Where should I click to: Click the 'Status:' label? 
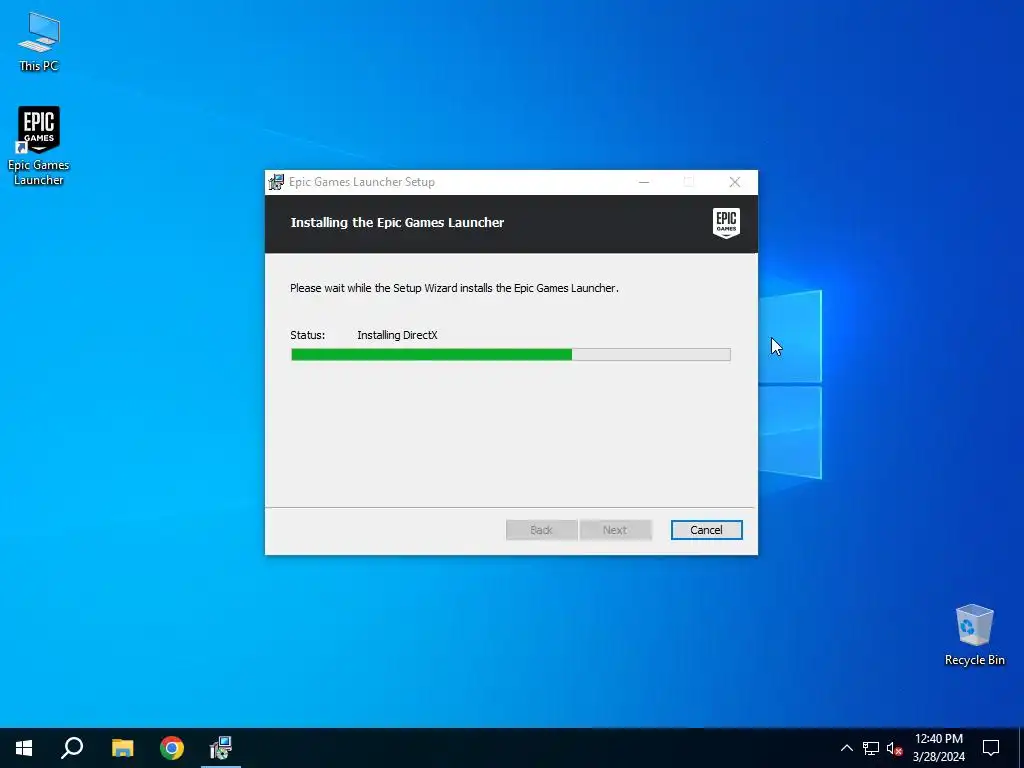(x=308, y=335)
